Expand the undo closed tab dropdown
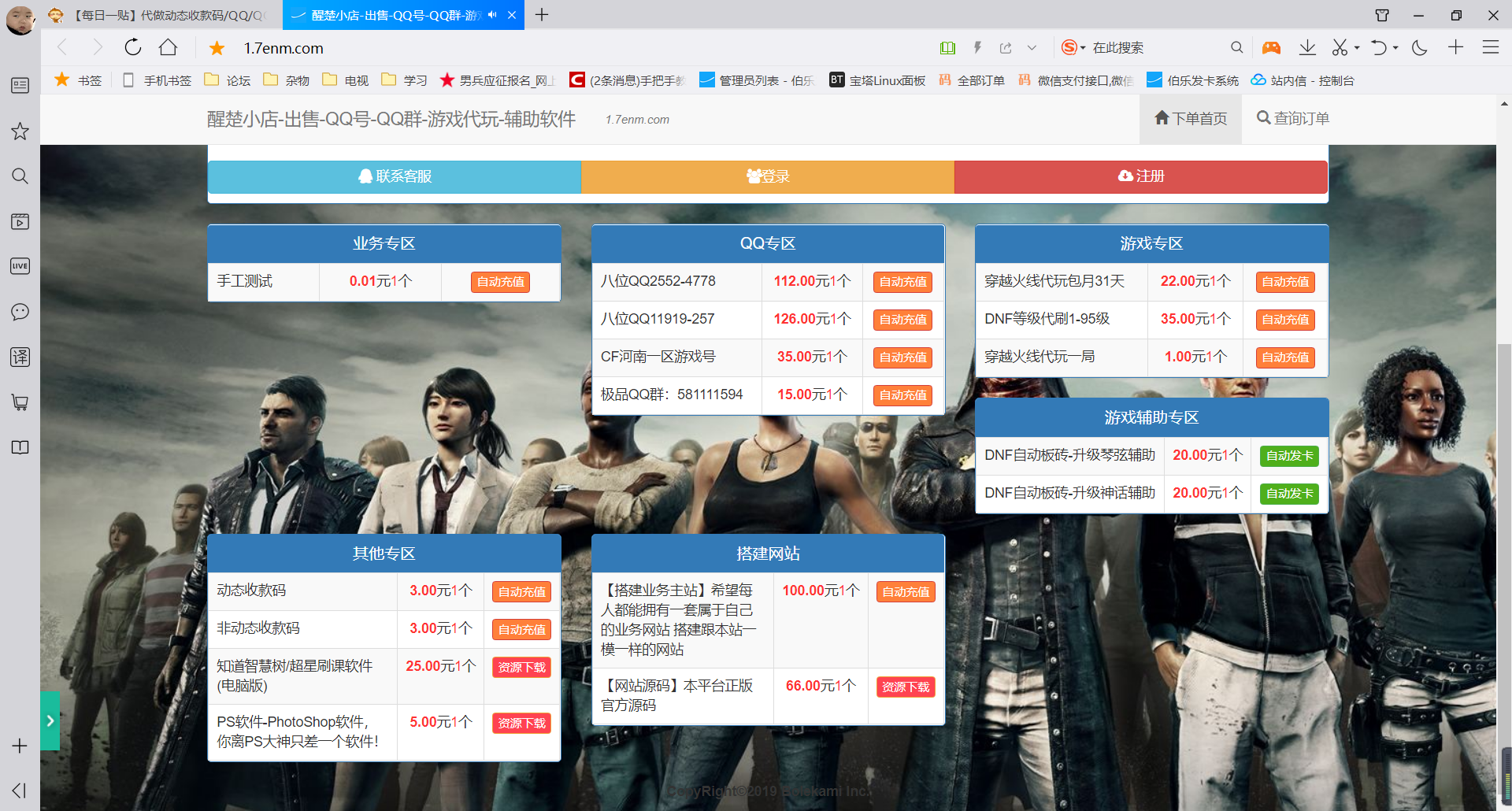Image resolution: width=1512 pixels, height=811 pixels. click(x=1395, y=48)
